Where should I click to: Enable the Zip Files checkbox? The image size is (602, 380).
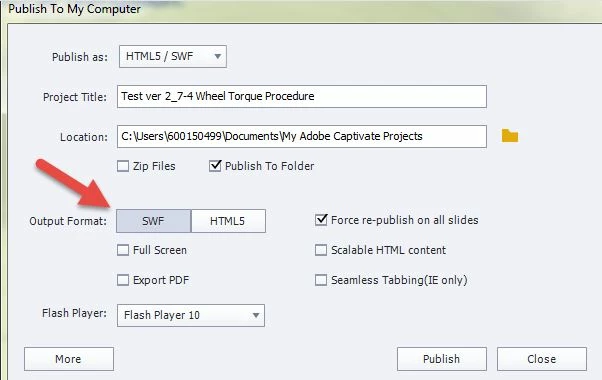point(123,166)
